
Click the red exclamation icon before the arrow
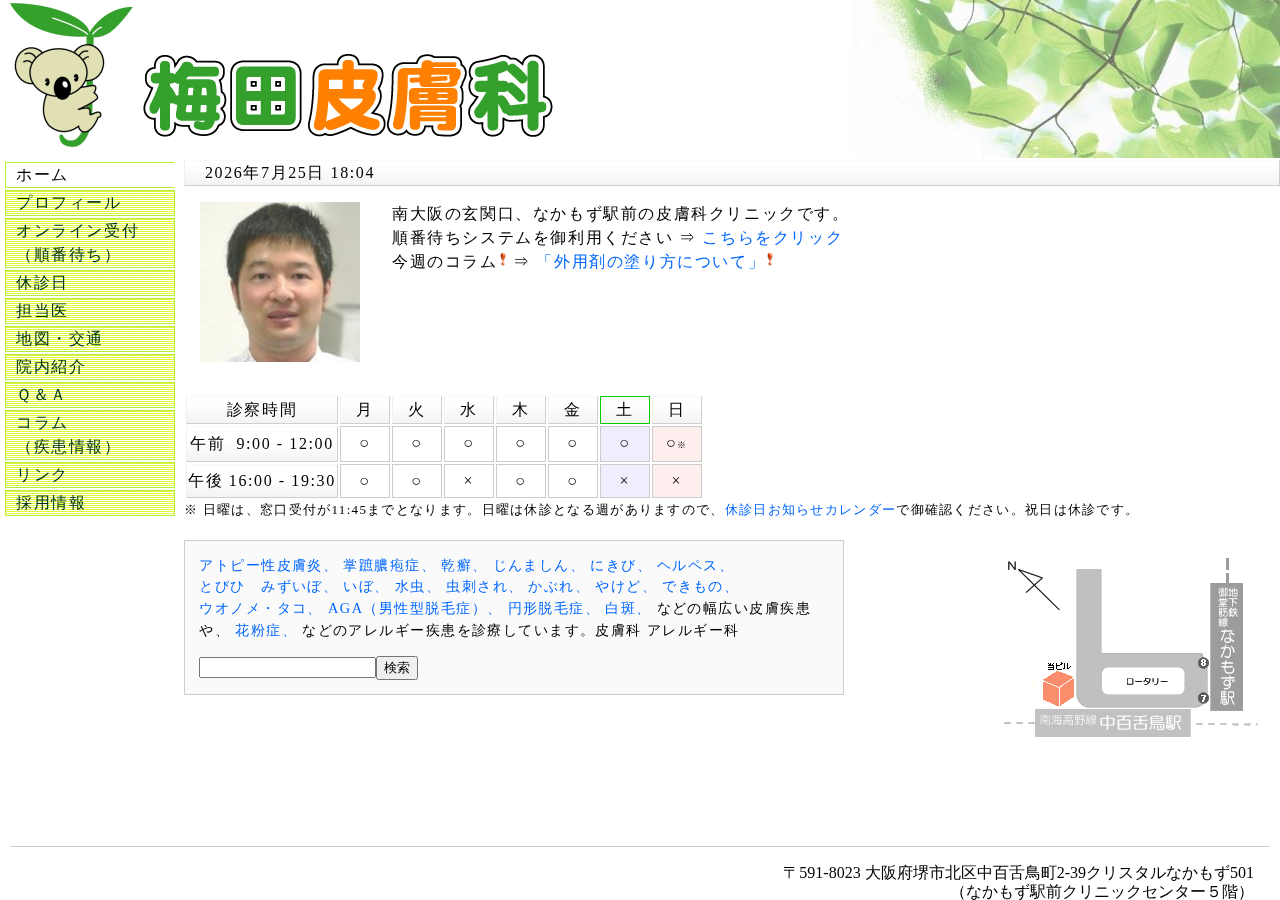click(503, 260)
